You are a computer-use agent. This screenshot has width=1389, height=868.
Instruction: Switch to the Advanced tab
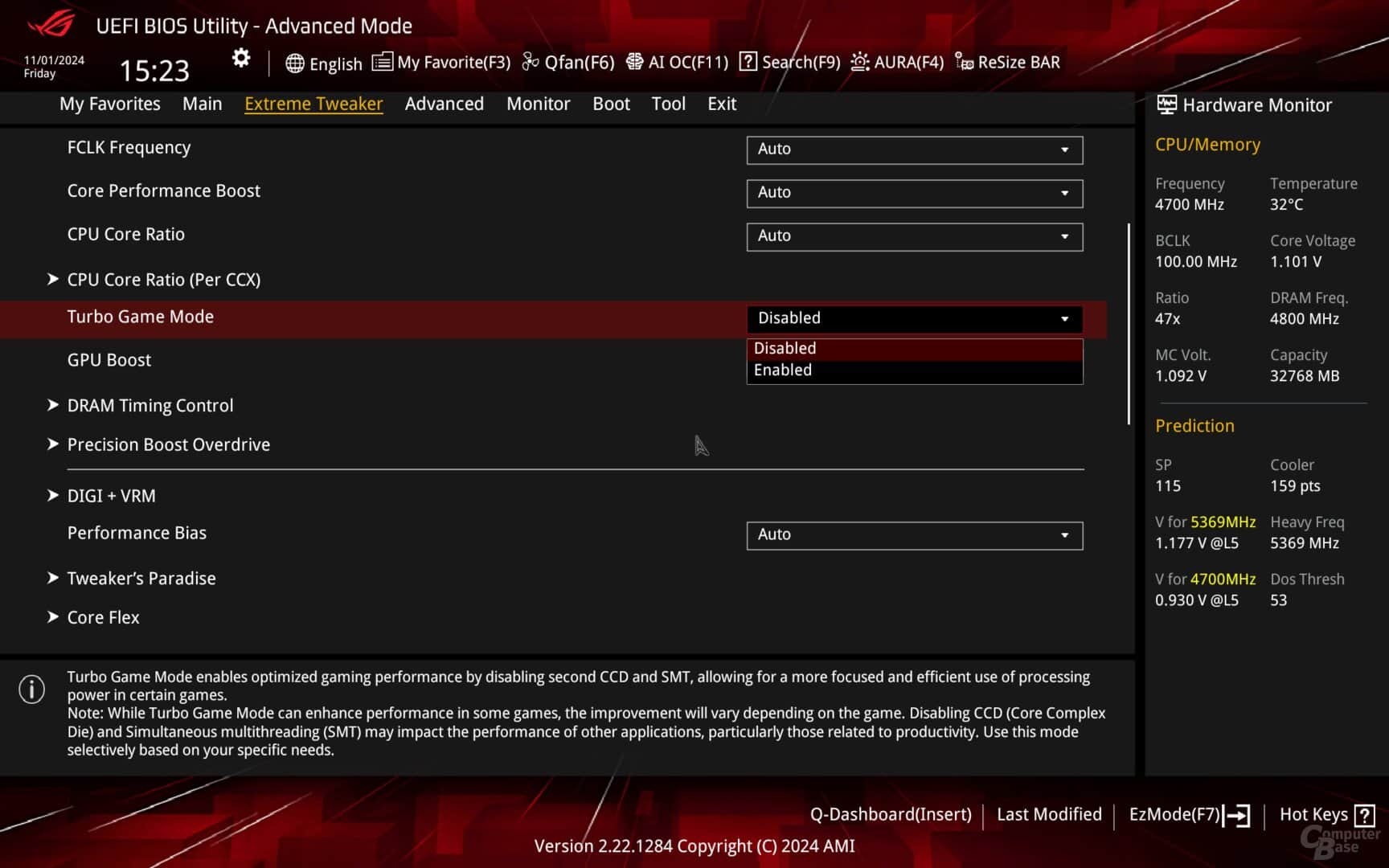click(x=444, y=104)
